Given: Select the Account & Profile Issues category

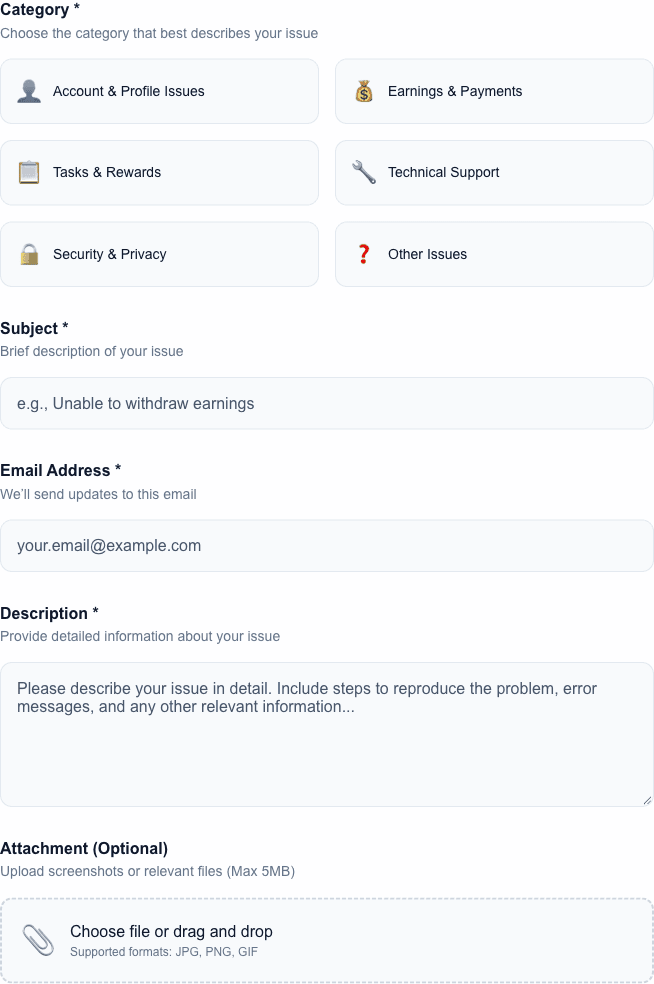Looking at the screenshot, I should (159, 92).
